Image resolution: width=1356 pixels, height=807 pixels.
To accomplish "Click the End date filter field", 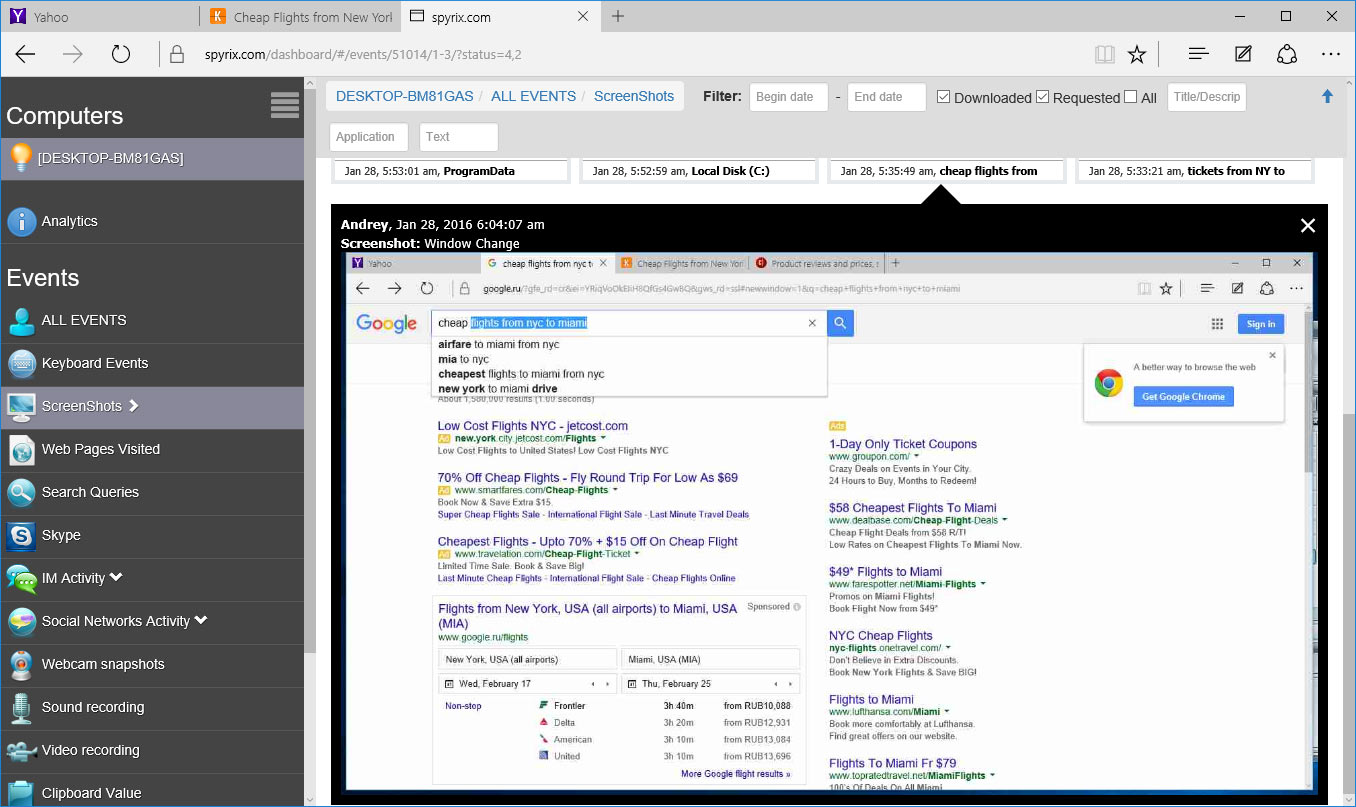I will pos(886,97).
